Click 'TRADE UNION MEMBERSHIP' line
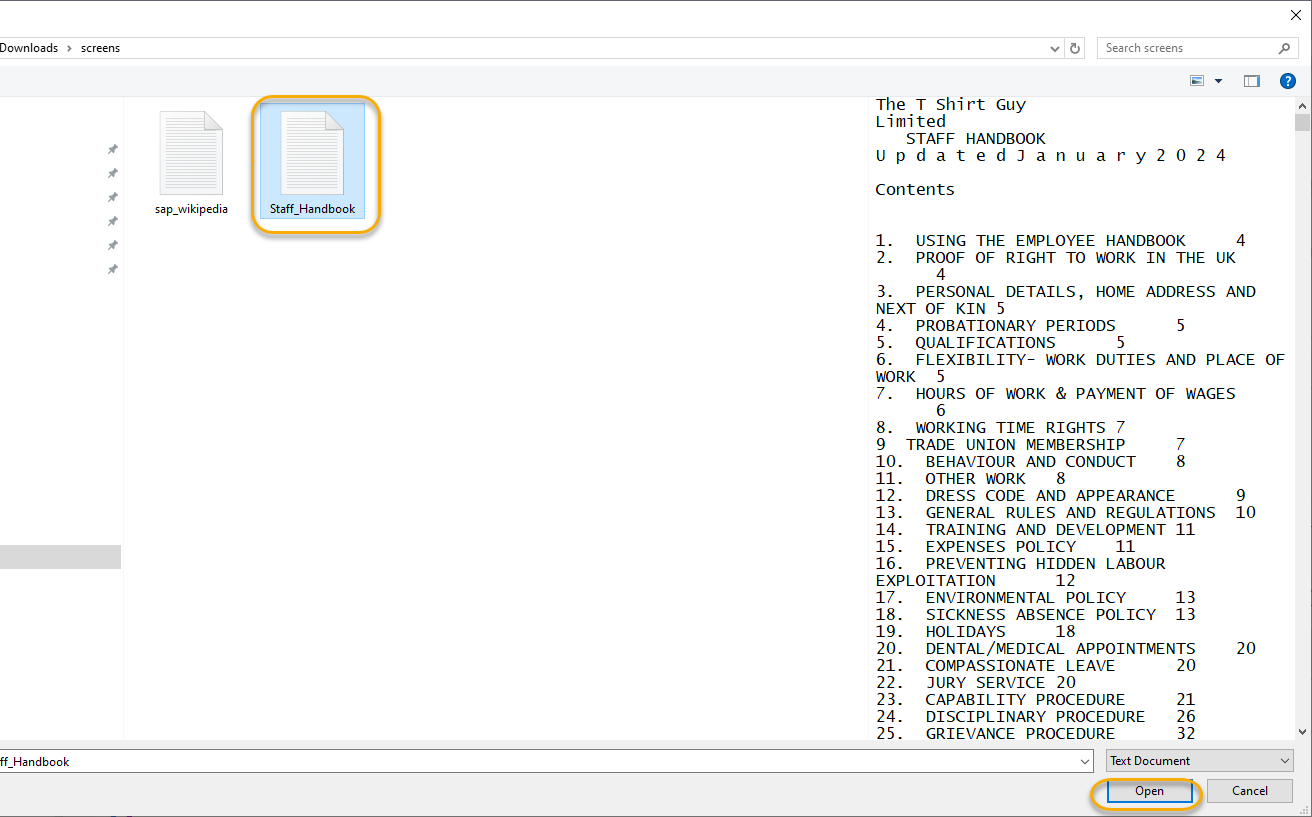Viewport: 1312px width, 817px height. click(x=1031, y=445)
